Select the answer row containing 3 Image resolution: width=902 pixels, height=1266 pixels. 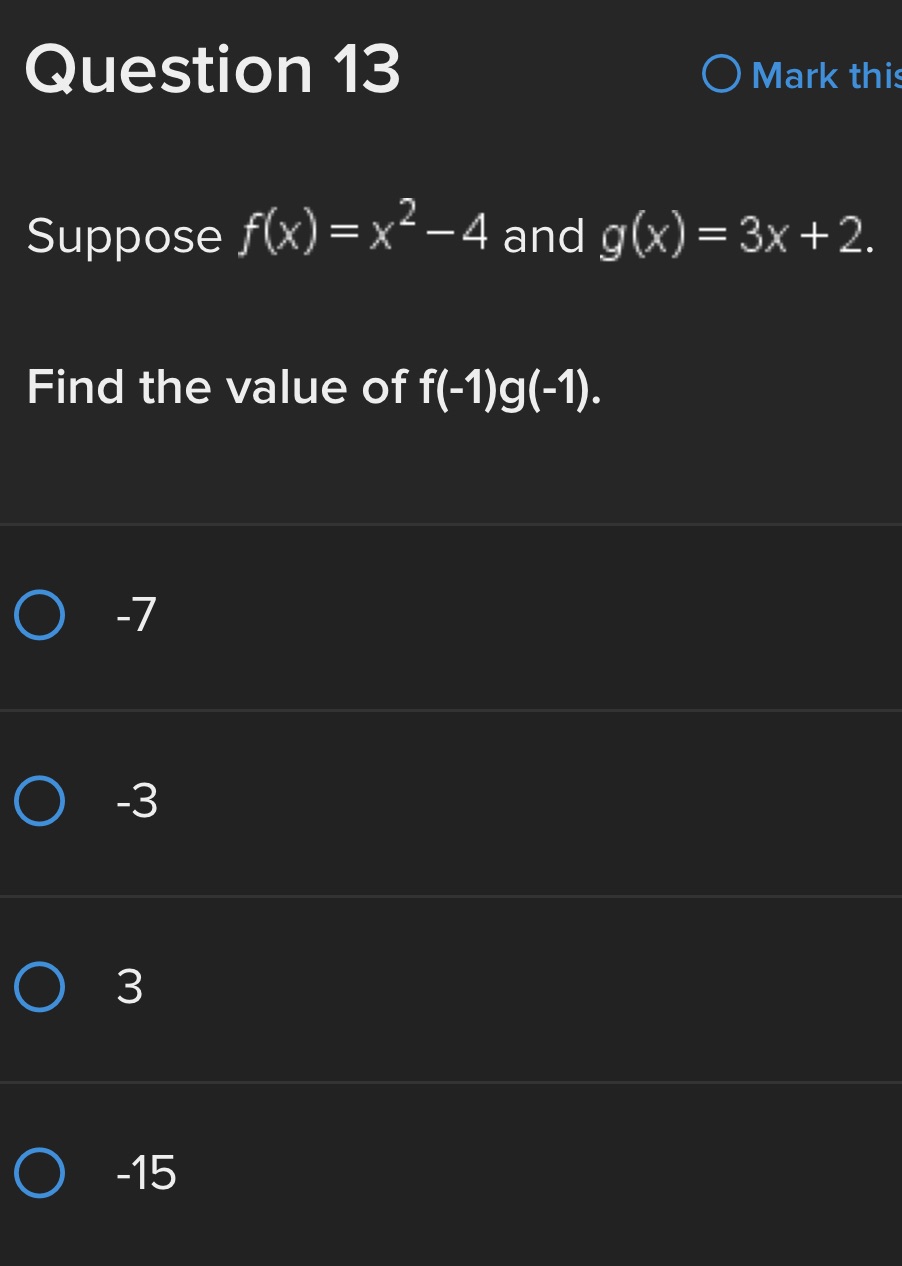coord(450,988)
